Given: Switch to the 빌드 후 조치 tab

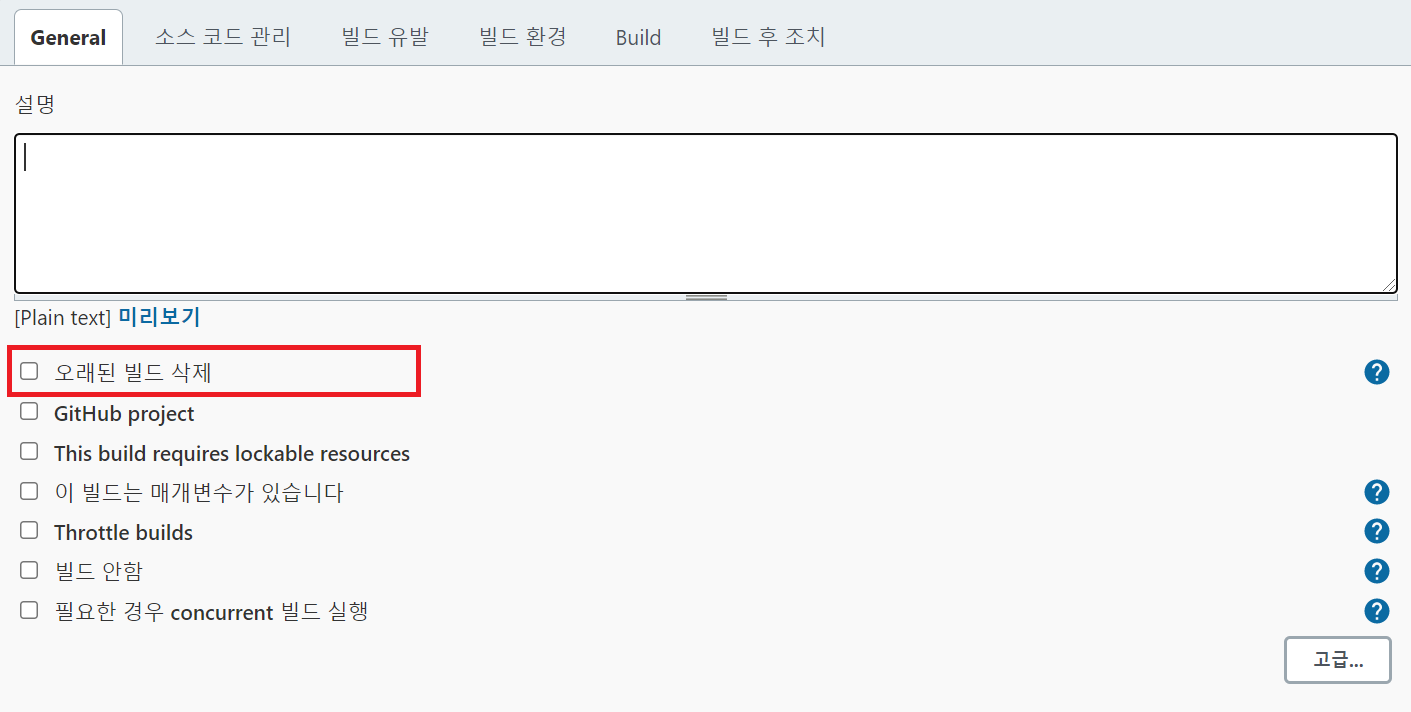Looking at the screenshot, I should click(x=767, y=36).
